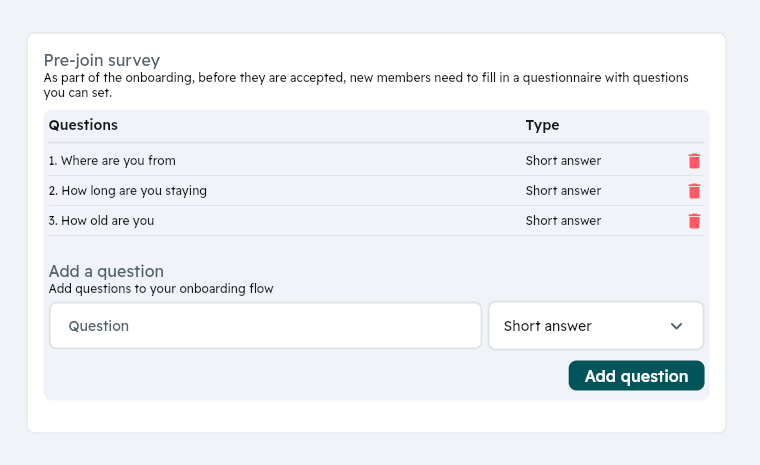This screenshot has width=760, height=465.
Task: Select question 3 'How old are you'
Action: (101, 221)
